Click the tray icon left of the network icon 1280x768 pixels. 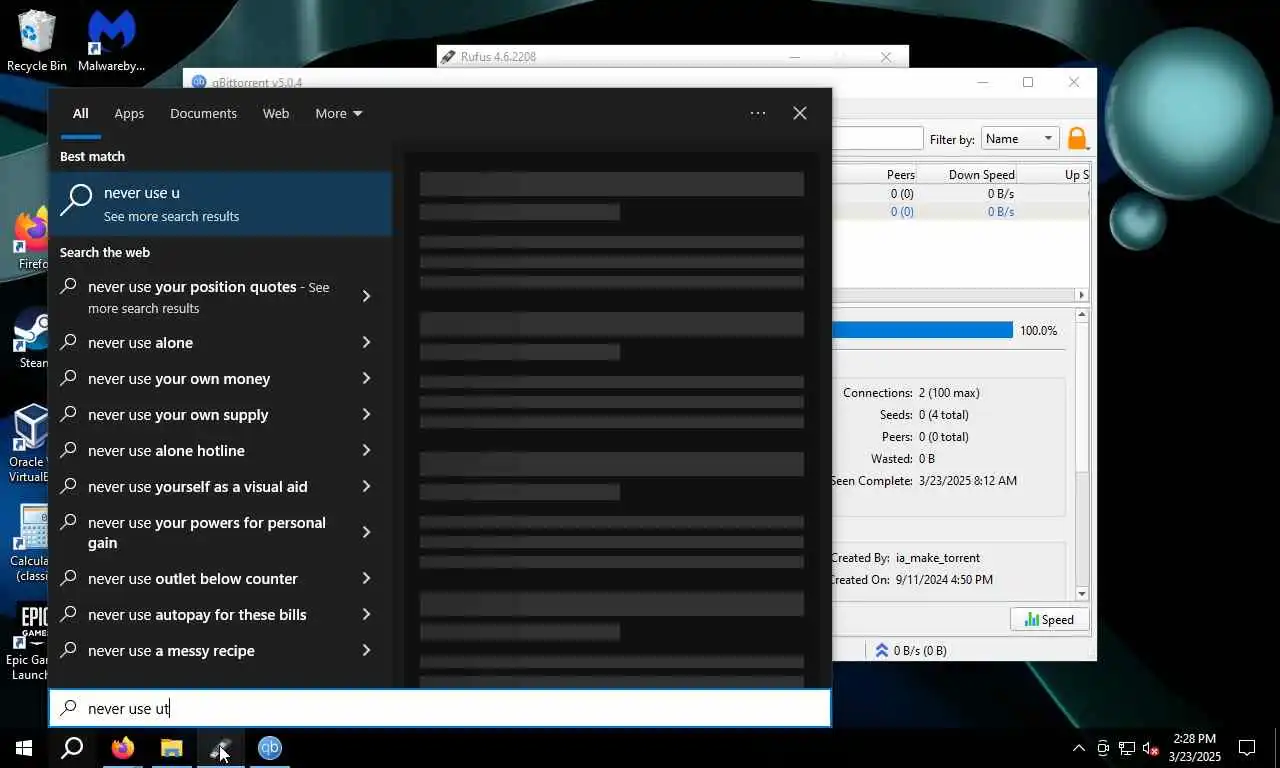[1103, 747]
